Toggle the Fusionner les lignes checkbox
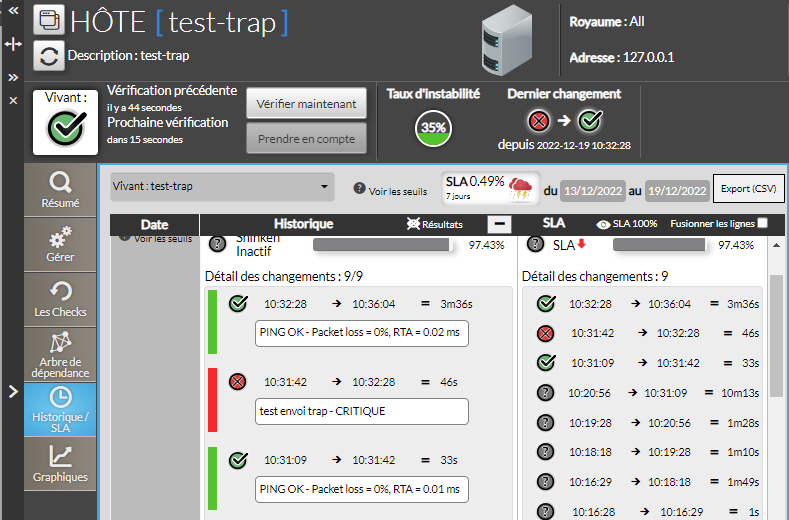This screenshot has height=520, width=789. 763,224
